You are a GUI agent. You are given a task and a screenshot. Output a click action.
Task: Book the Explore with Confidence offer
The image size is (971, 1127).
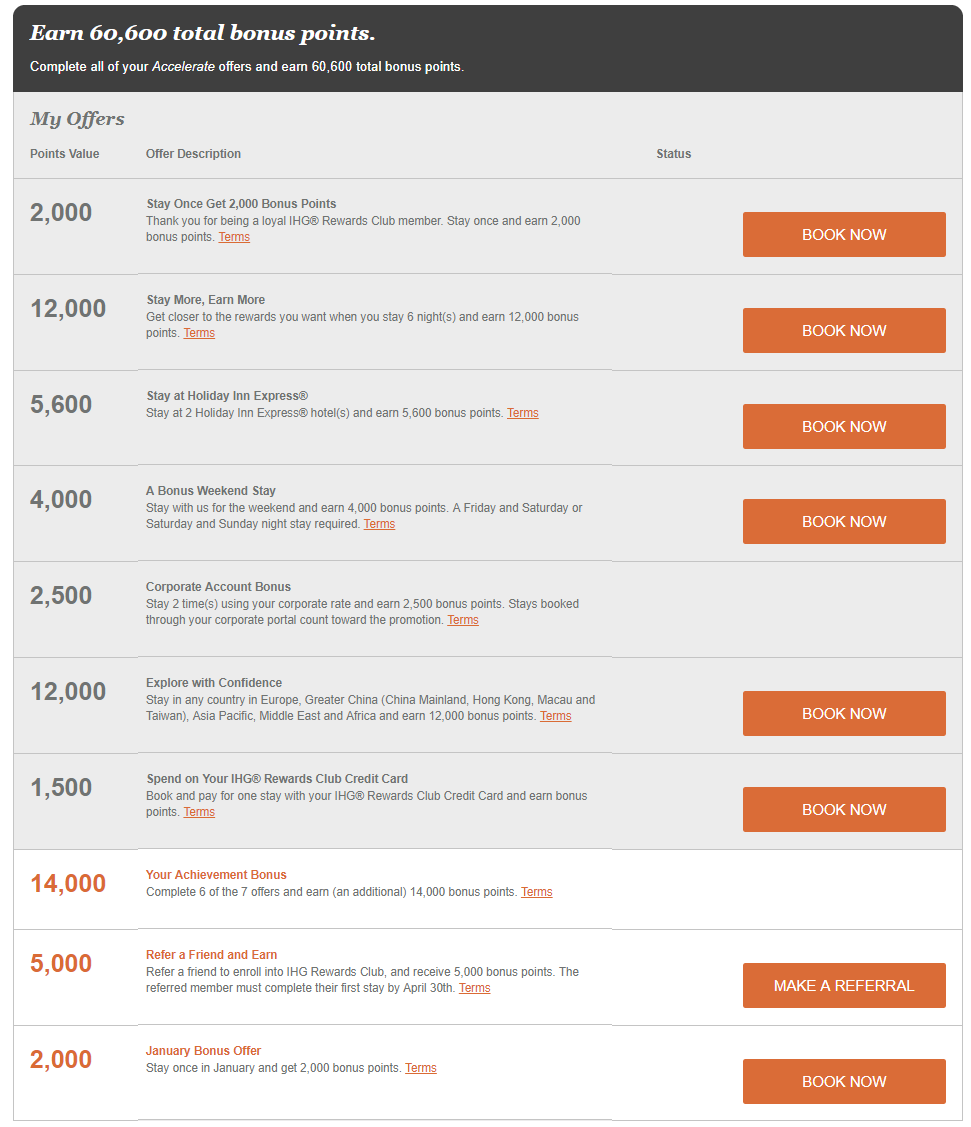point(844,713)
